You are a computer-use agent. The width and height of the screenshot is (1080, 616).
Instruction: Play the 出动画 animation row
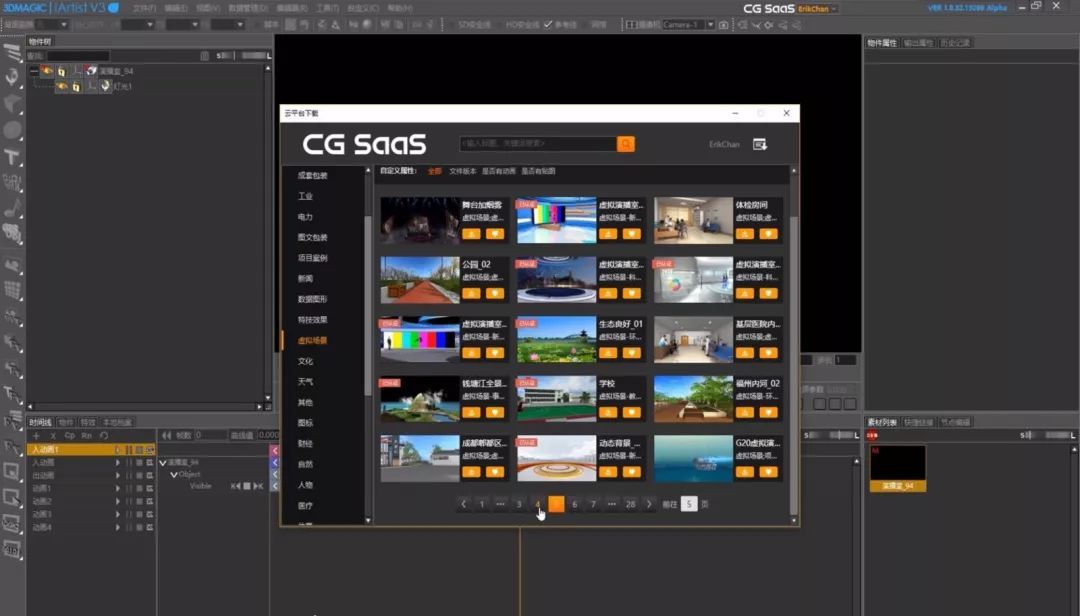point(118,475)
